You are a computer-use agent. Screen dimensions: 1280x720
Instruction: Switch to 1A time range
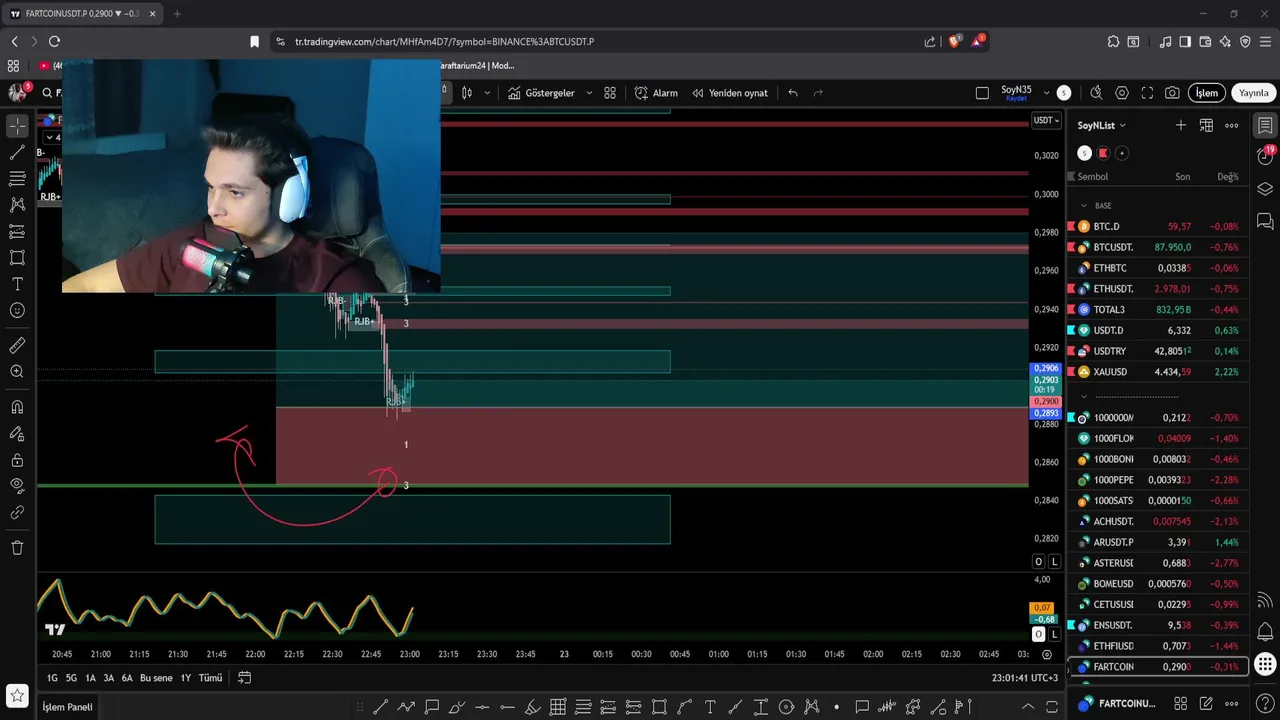pos(90,678)
